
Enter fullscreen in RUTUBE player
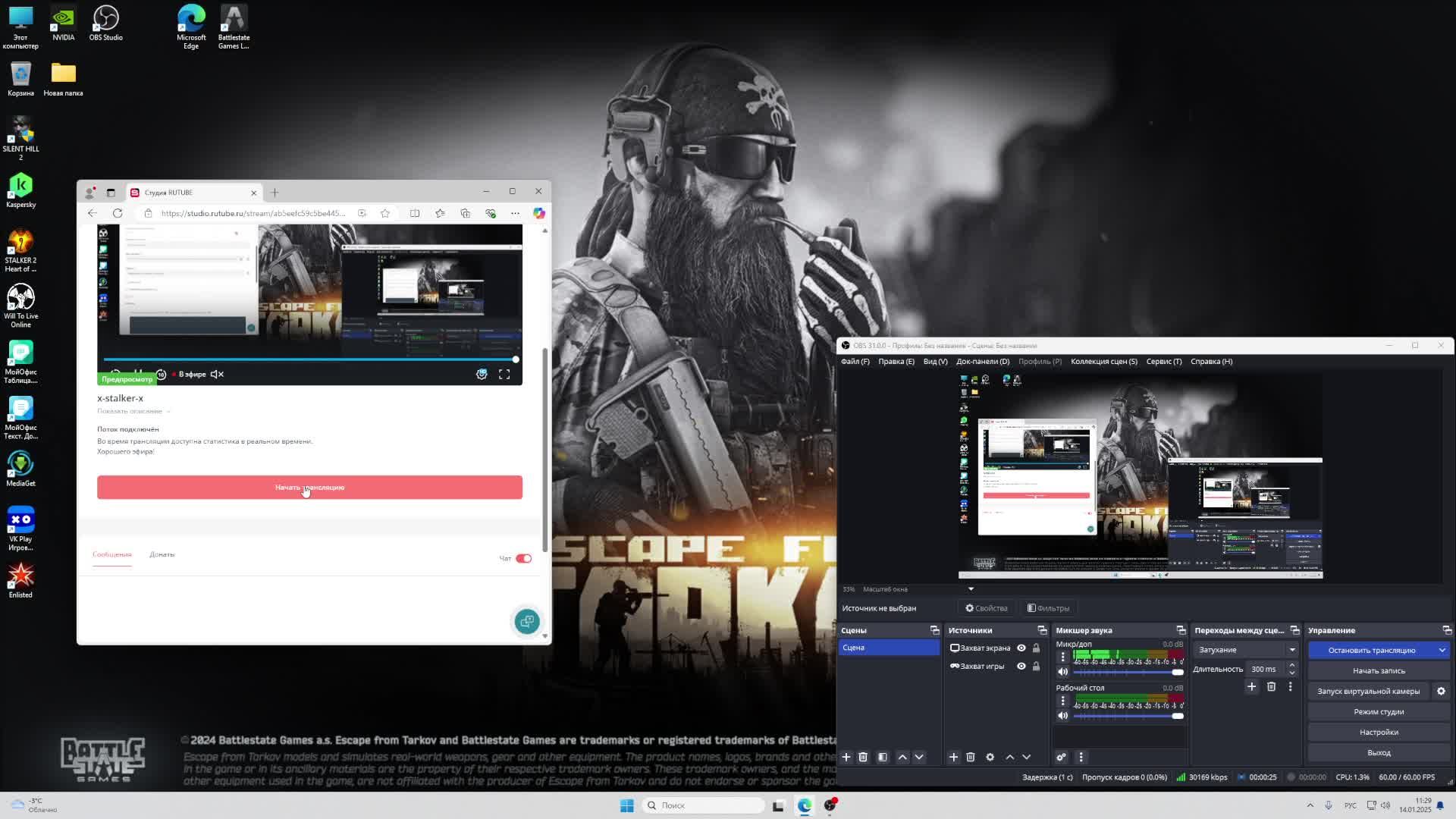(x=504, y=374)
